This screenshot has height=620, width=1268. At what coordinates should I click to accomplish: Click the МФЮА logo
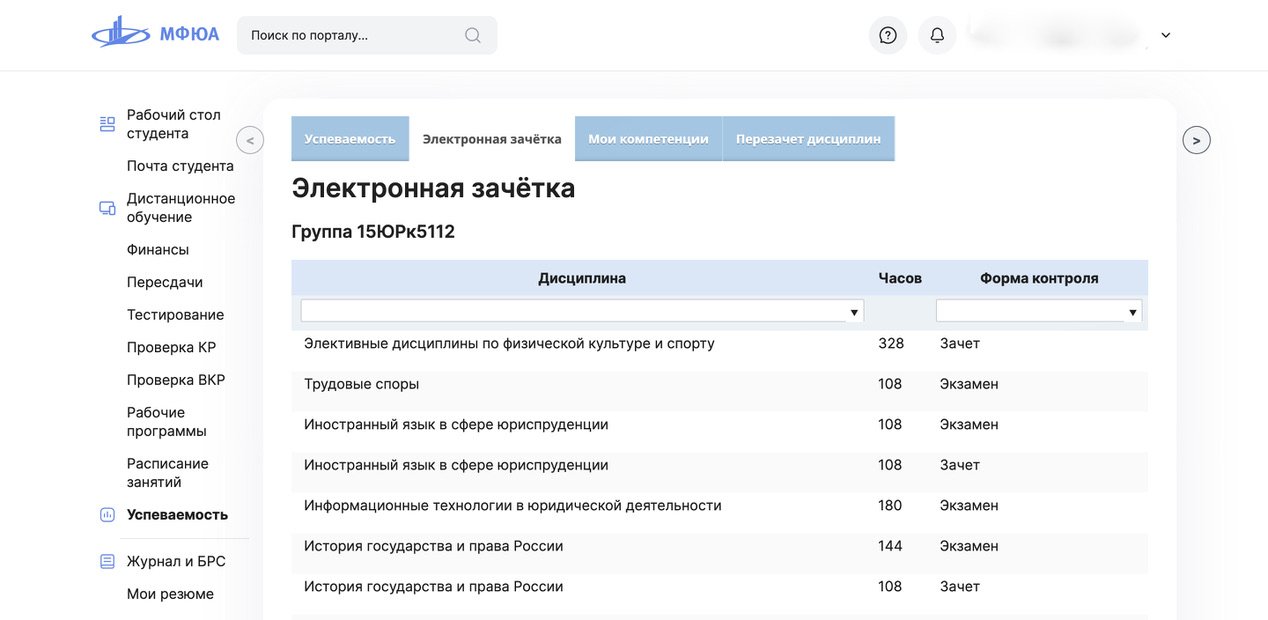155,34
